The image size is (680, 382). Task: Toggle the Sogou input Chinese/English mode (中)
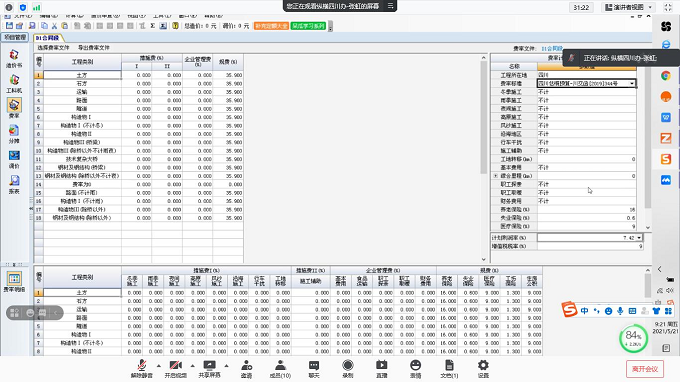585,311
